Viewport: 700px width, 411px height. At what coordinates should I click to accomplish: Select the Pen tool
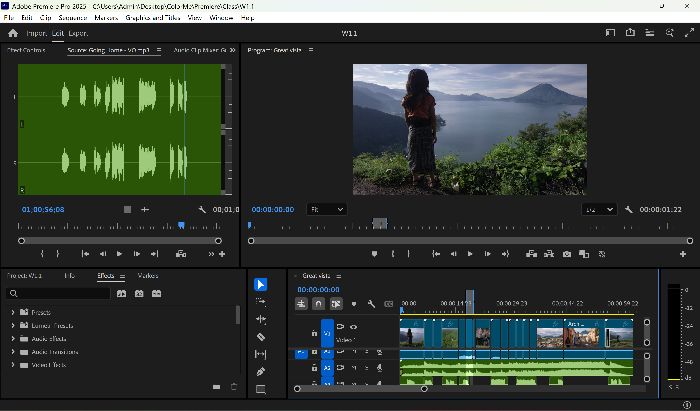pos(261,371)
